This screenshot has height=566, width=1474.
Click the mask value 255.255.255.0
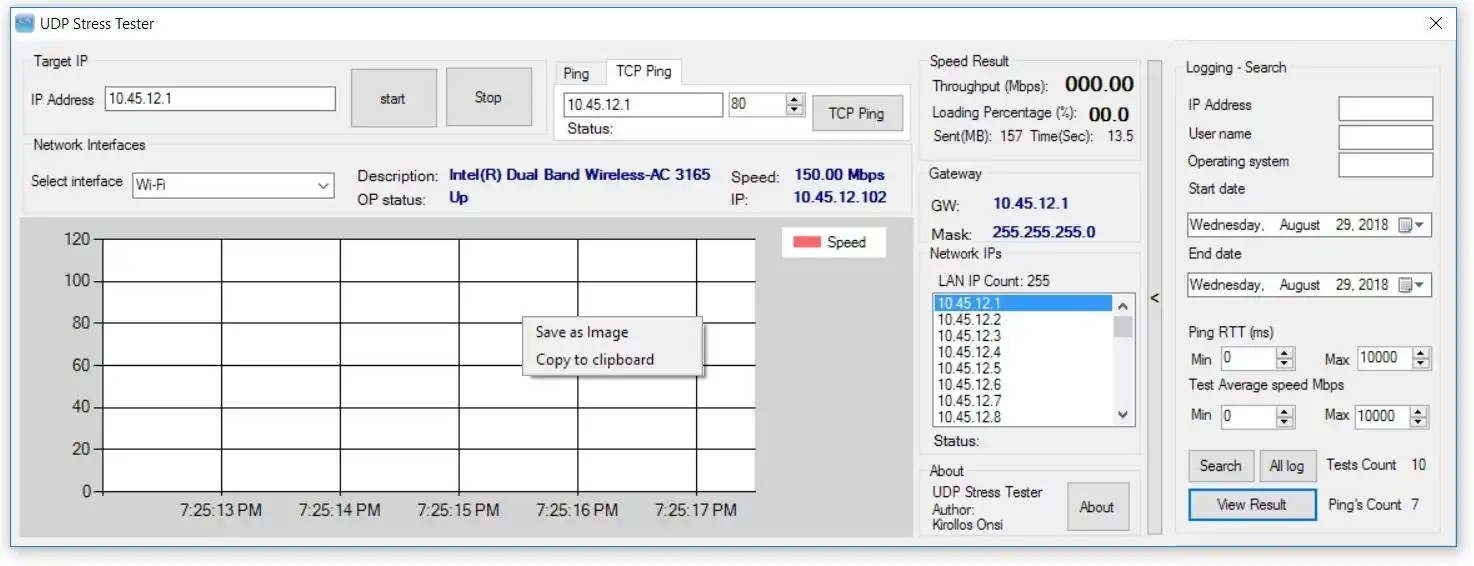coord(1043,232)
